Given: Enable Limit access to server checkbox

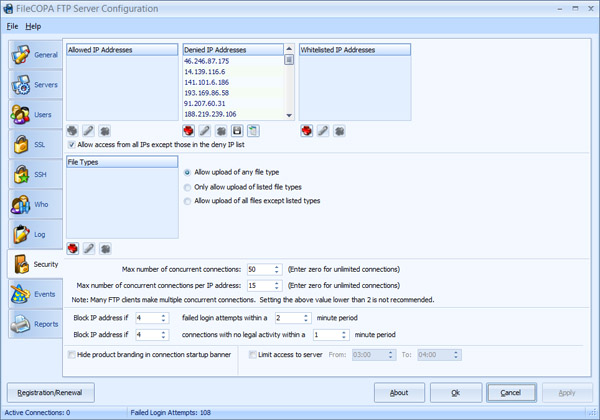Looking at the screenshot, I should coord(253,355).
